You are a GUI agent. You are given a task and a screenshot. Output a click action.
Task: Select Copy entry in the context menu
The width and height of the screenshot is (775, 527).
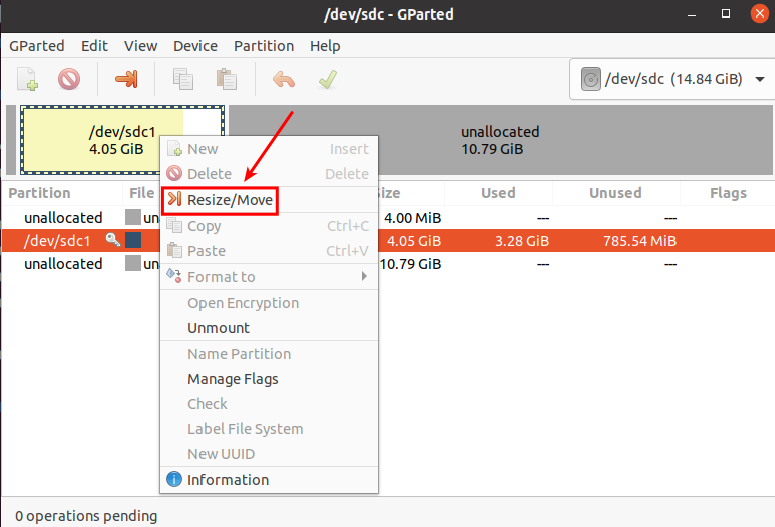269,226
